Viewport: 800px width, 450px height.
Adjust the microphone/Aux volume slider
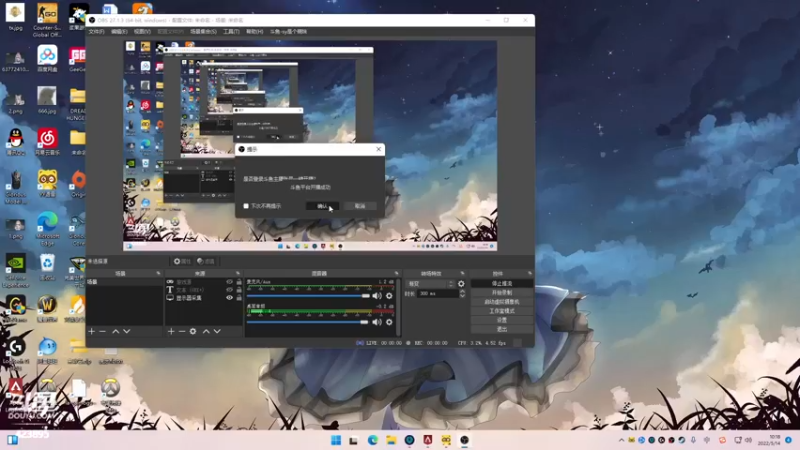[308, 296]
